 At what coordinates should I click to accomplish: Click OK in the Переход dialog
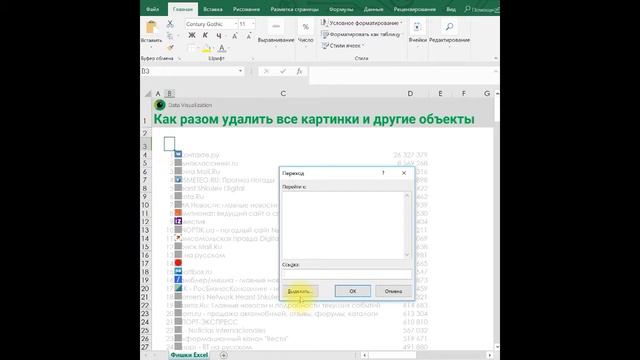pos(353,291)
